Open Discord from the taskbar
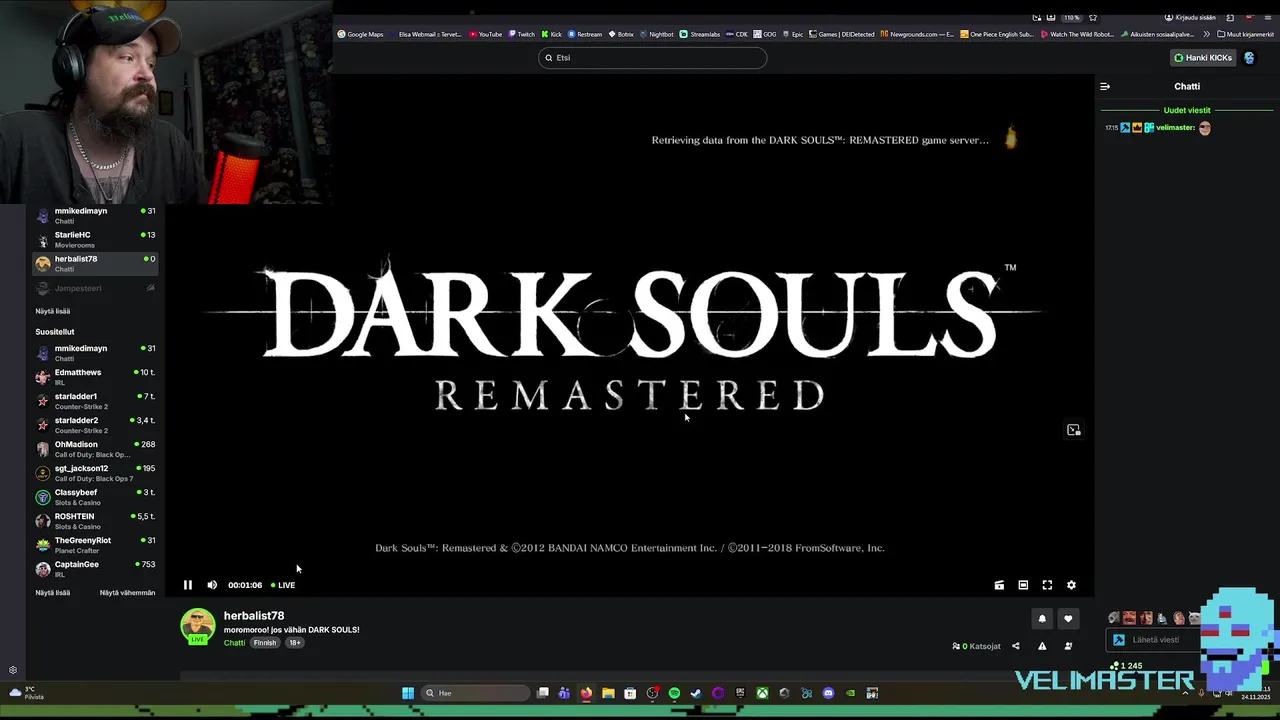The height and width of the screenshot is (720, 1280). tap(828, 693)
